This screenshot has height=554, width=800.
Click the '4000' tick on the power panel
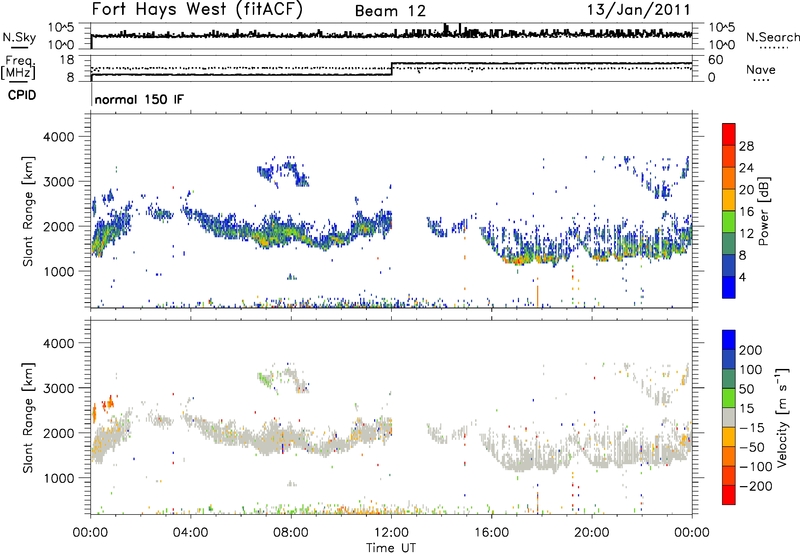coord(58,137)
